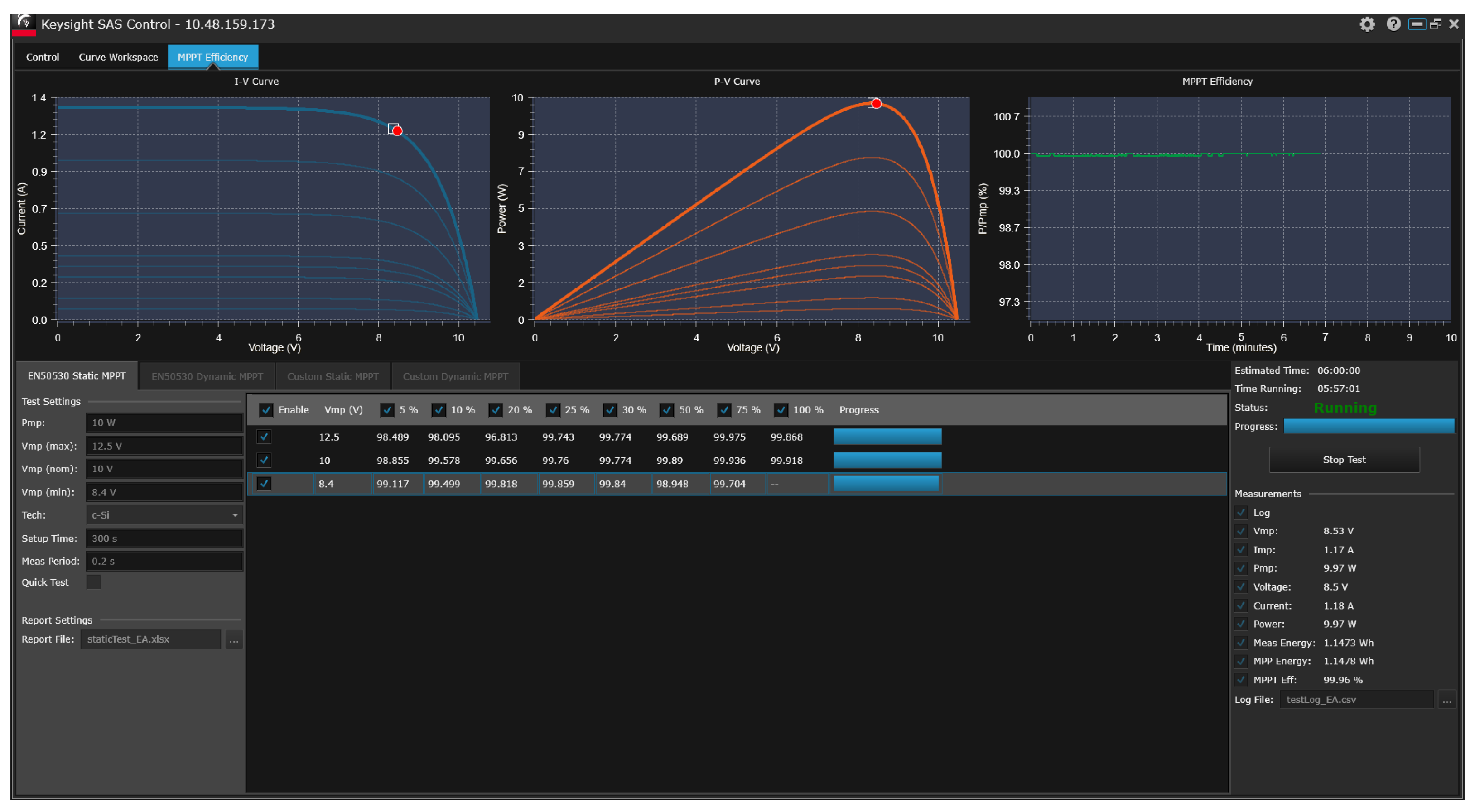Click the Report File browse ellipsis button
This screenshot has height=812, width=1475.
click(x=234, y=640)
